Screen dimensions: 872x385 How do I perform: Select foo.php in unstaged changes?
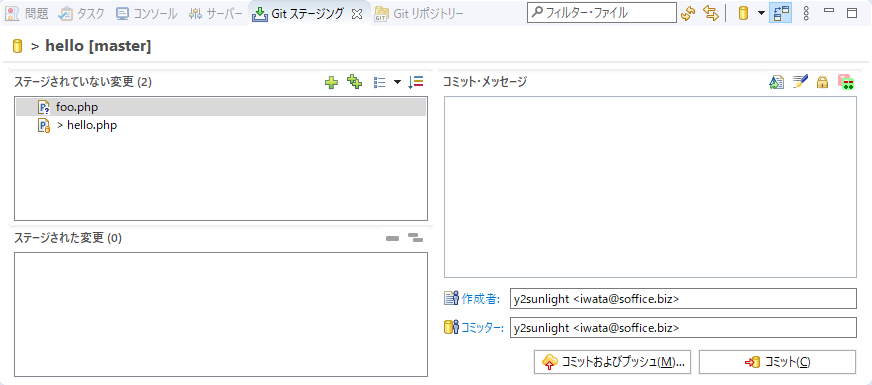(221, 107)
